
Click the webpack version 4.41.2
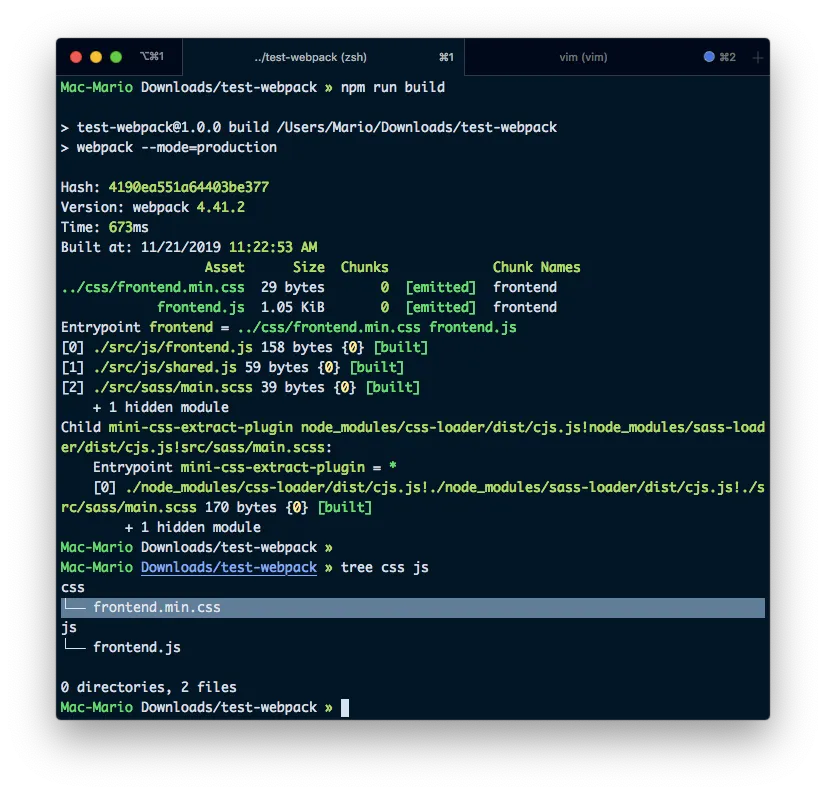pos(220,208)
